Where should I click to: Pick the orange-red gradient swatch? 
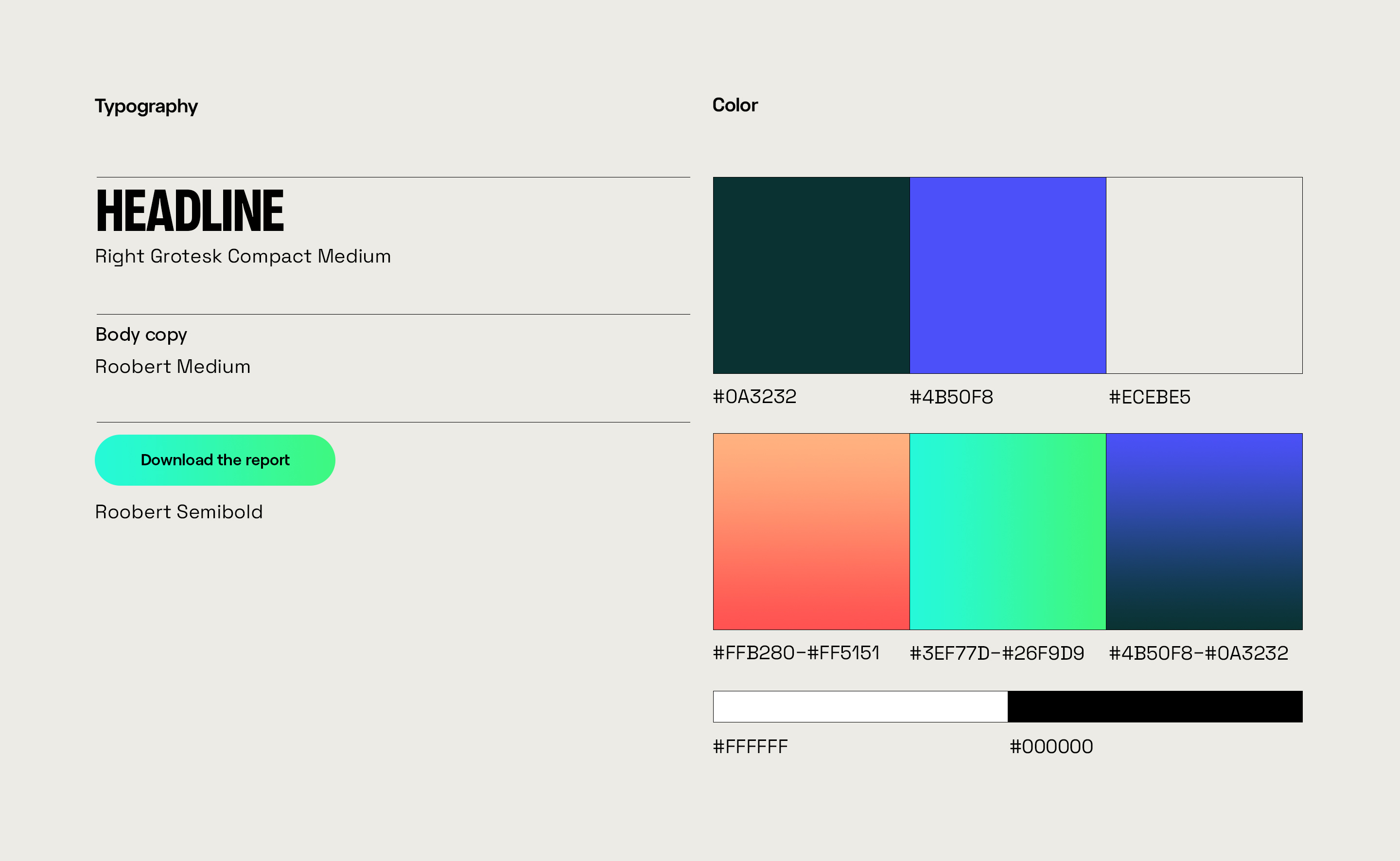point(811,531)
